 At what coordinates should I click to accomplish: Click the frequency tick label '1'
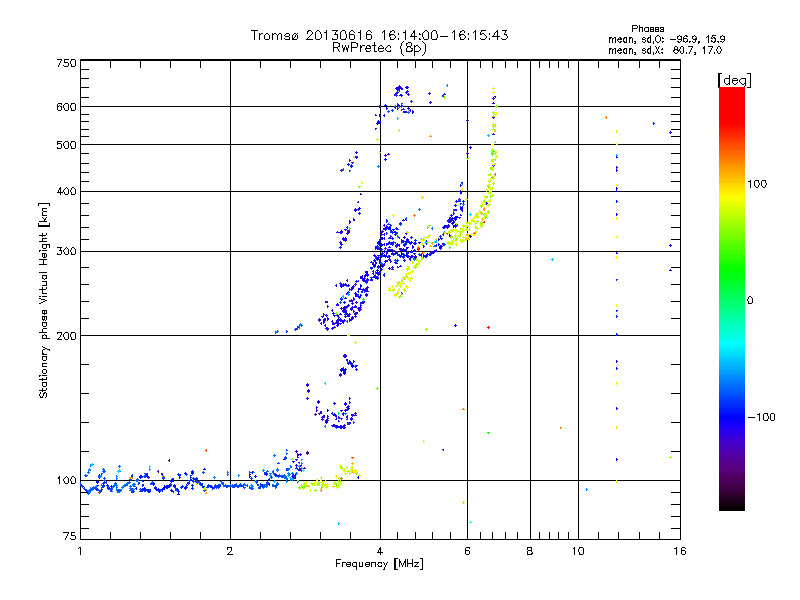pos(80,551)
